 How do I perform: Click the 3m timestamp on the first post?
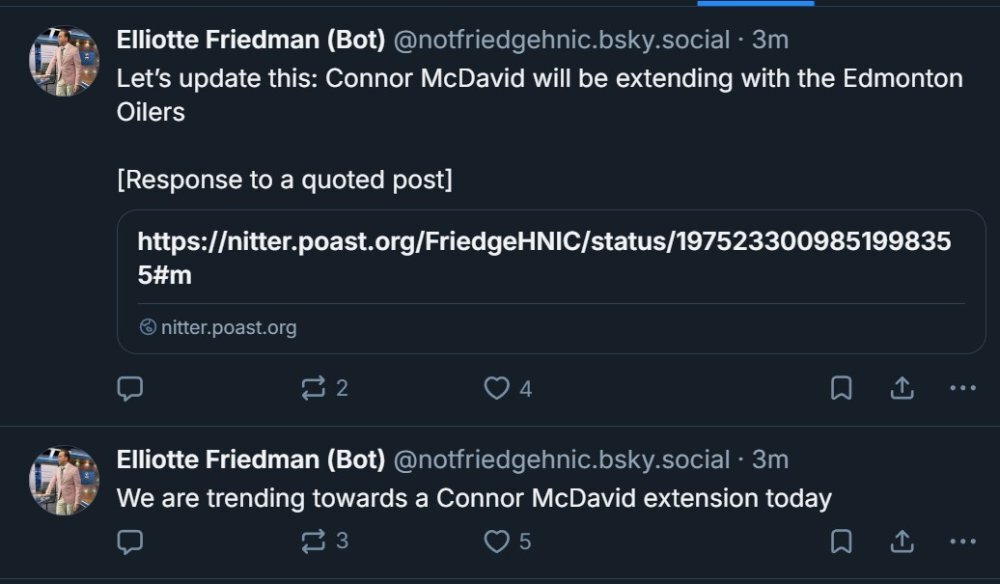(x=770, y=40)
